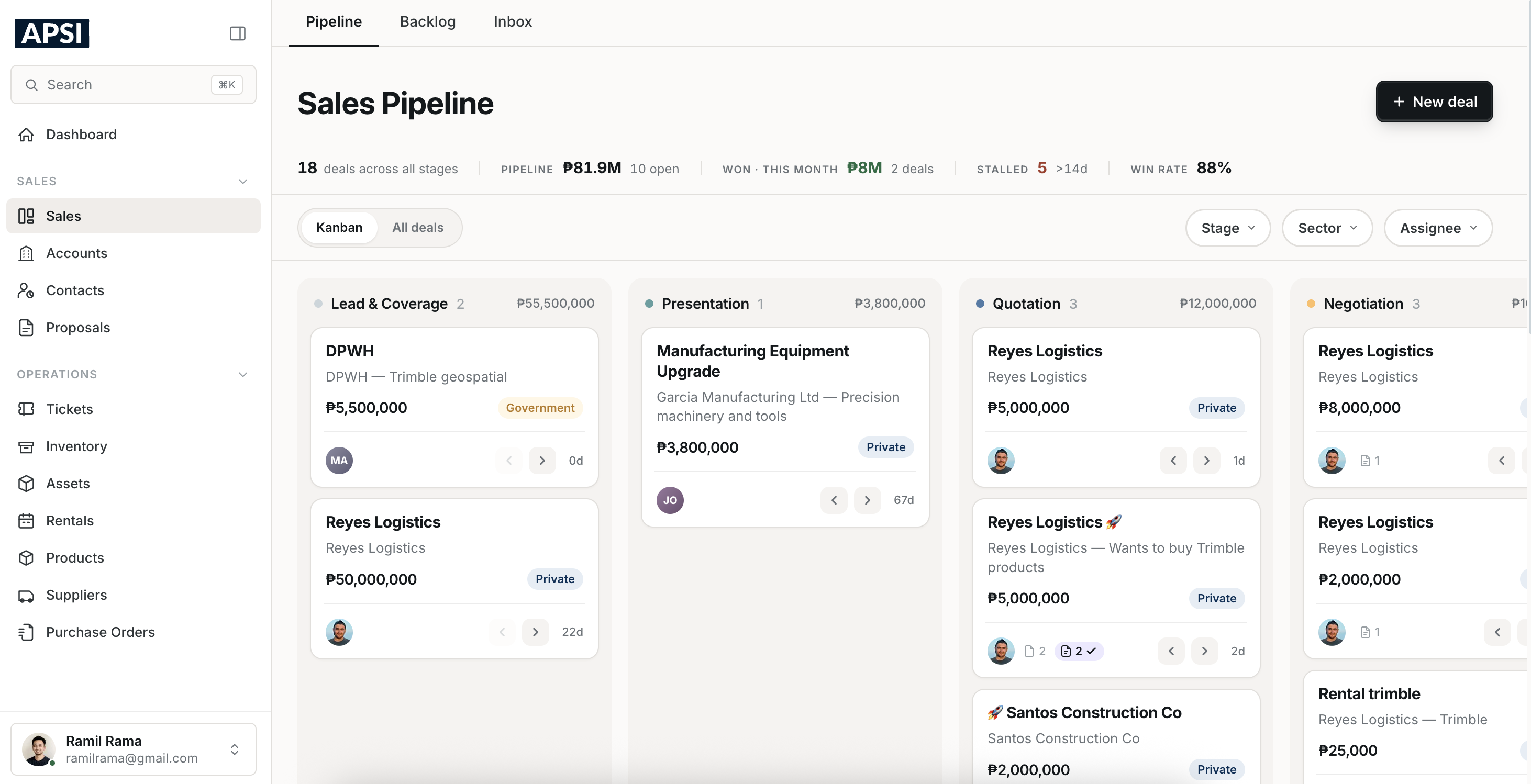Click ₱81.9M pipeline total
The height and width of the screenshot is (784, 1531).
coord(591,167)
